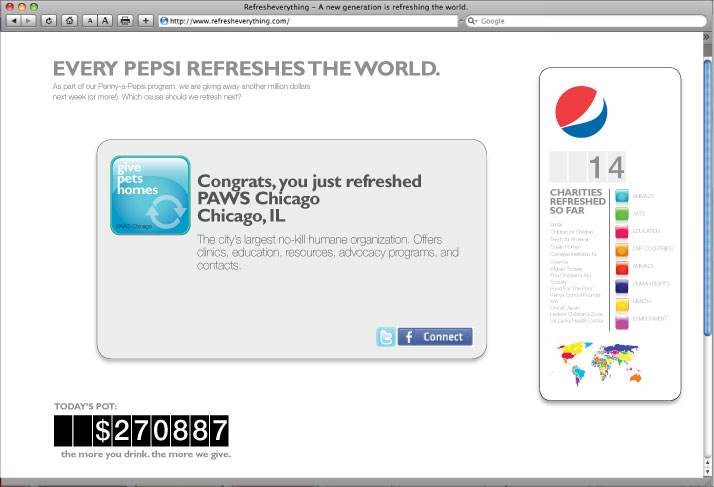The image size is (714, 487).
Task: Print the page using printer icon
Action: 125,21
